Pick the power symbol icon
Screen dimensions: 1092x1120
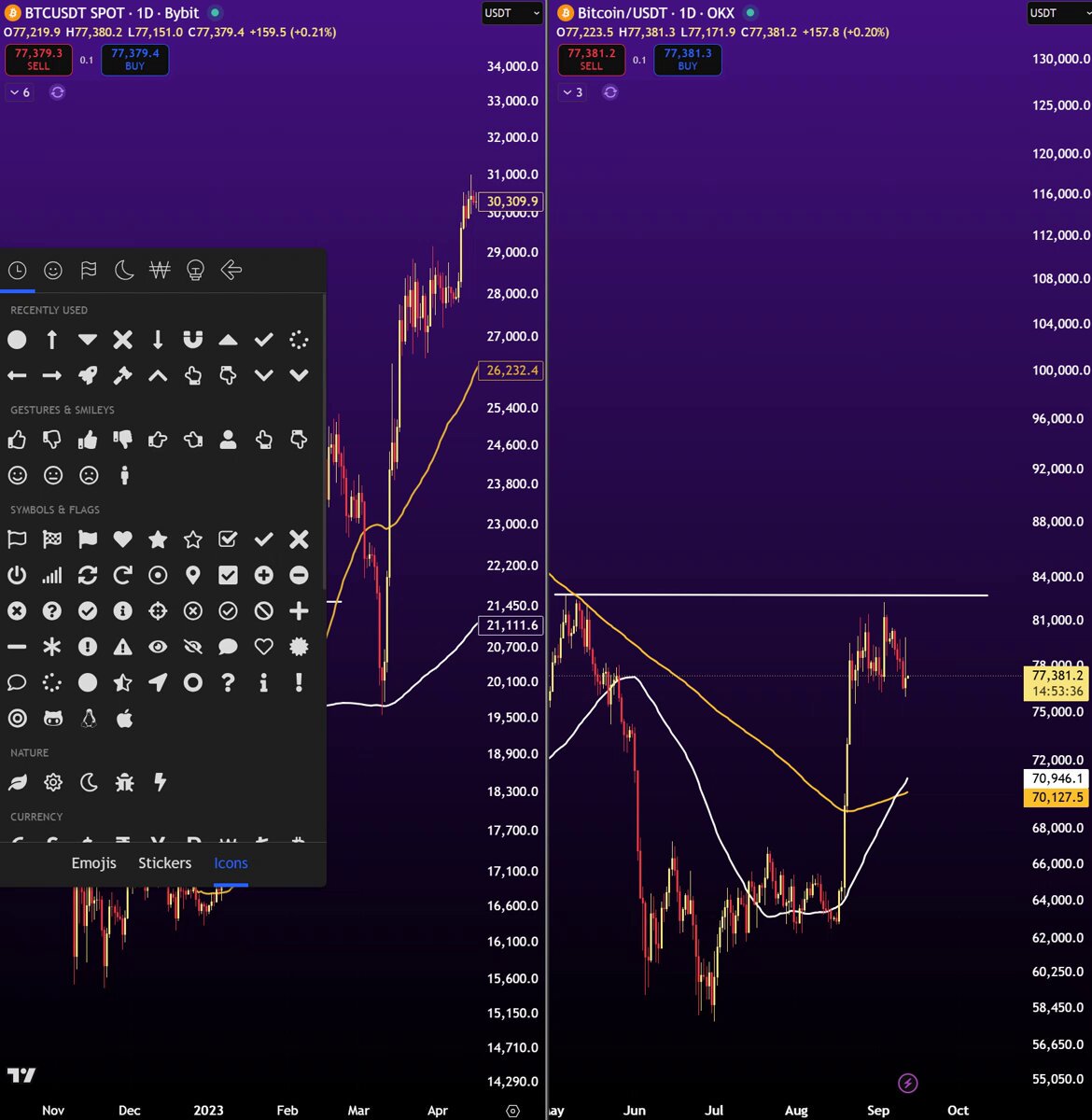tap(17, 575)
